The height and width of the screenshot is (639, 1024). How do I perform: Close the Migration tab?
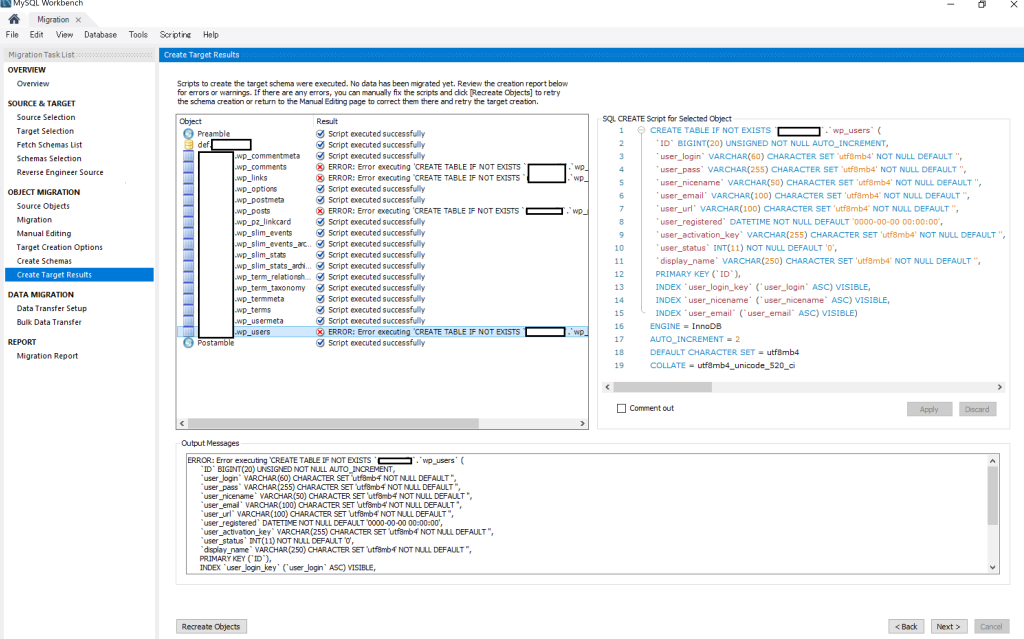click(78, 20)
